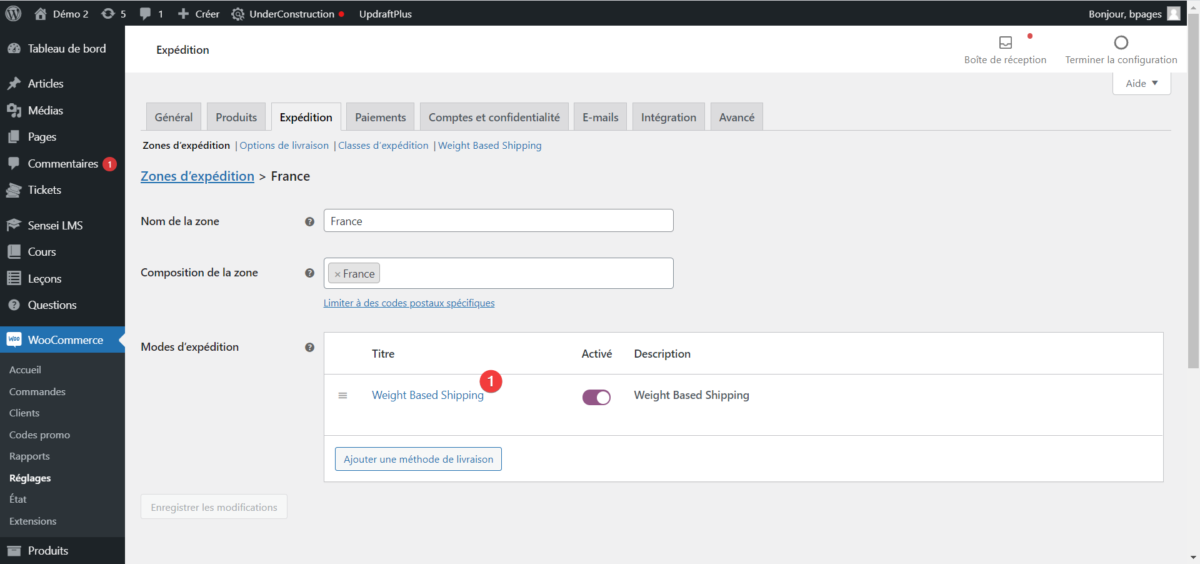Click the WordPress logo icon

(14, 14)
